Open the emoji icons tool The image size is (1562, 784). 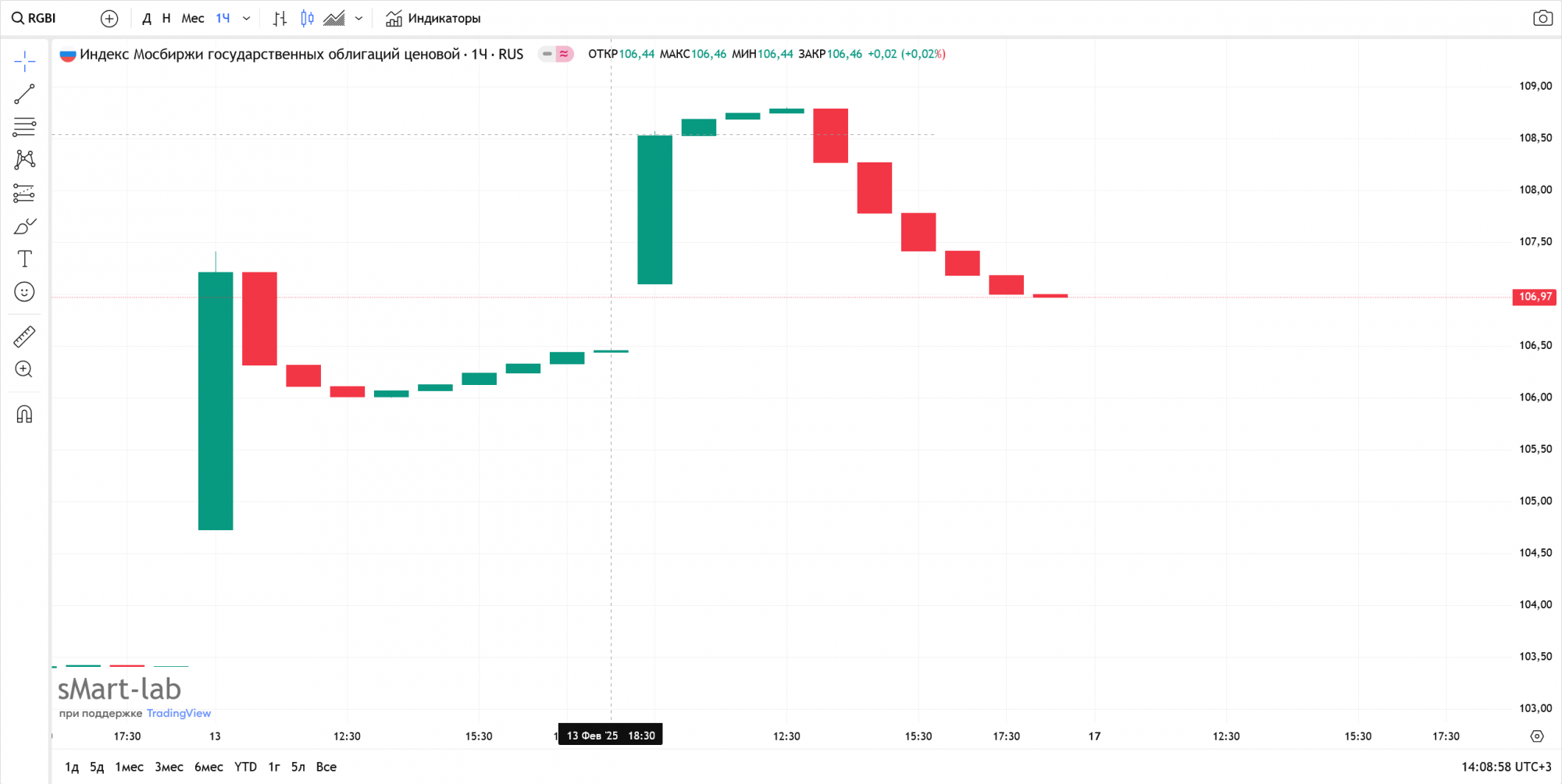click(x=24, y=292)
